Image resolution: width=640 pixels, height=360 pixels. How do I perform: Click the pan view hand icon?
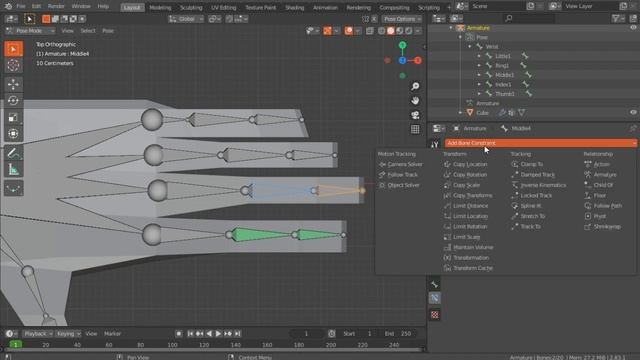415,100
